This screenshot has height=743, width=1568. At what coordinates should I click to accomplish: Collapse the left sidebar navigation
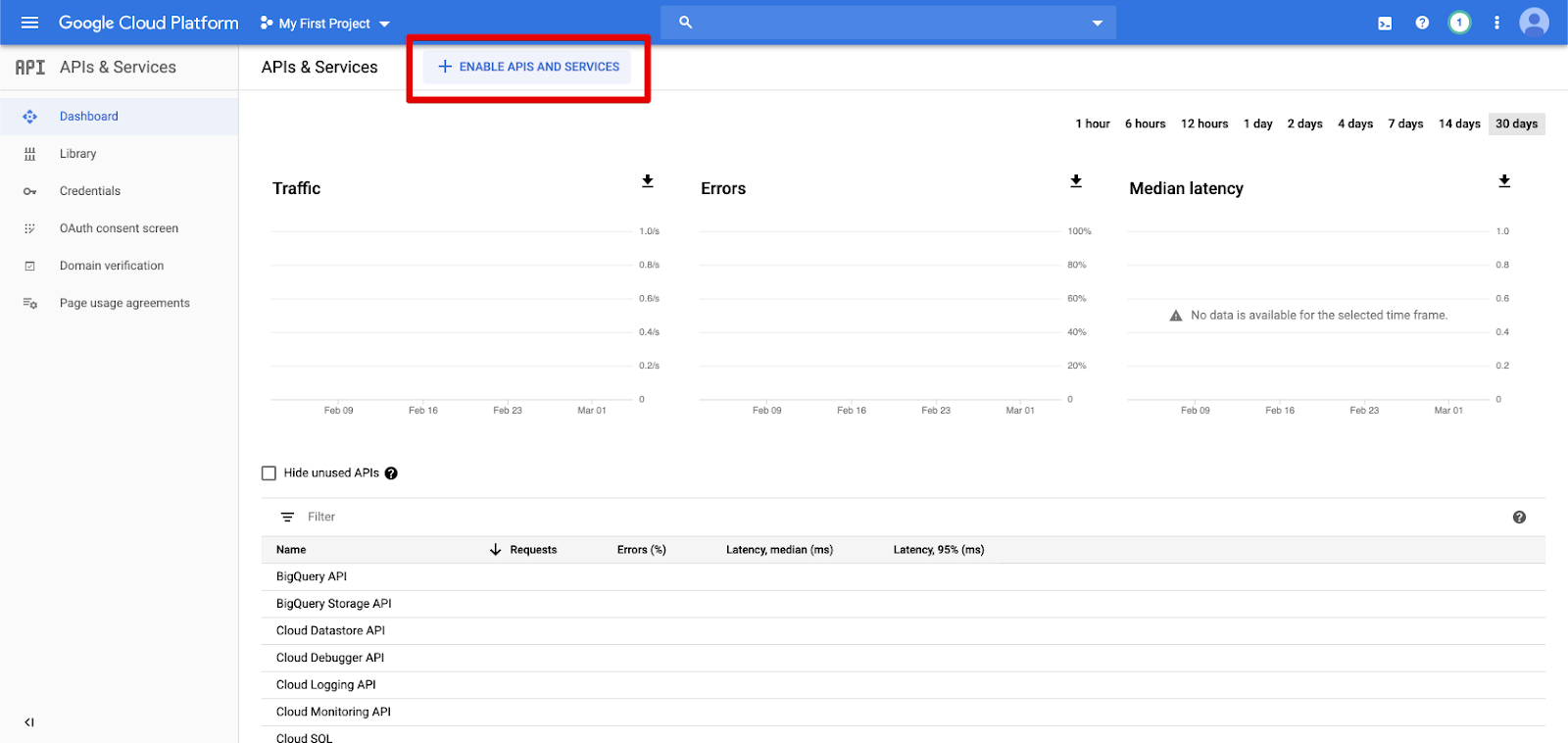pos(29,722)
